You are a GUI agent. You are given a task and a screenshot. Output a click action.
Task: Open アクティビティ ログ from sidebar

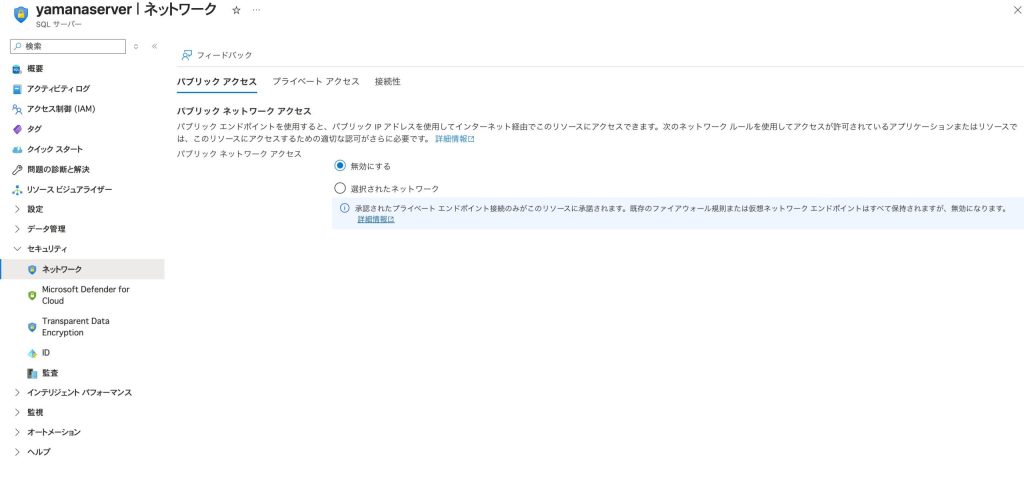(58, 89)
